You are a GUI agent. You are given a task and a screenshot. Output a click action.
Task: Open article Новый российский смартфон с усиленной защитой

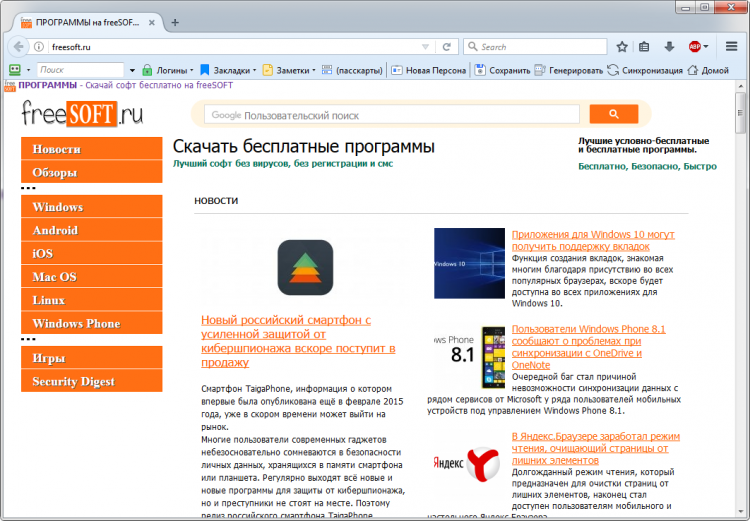[298, 341]
